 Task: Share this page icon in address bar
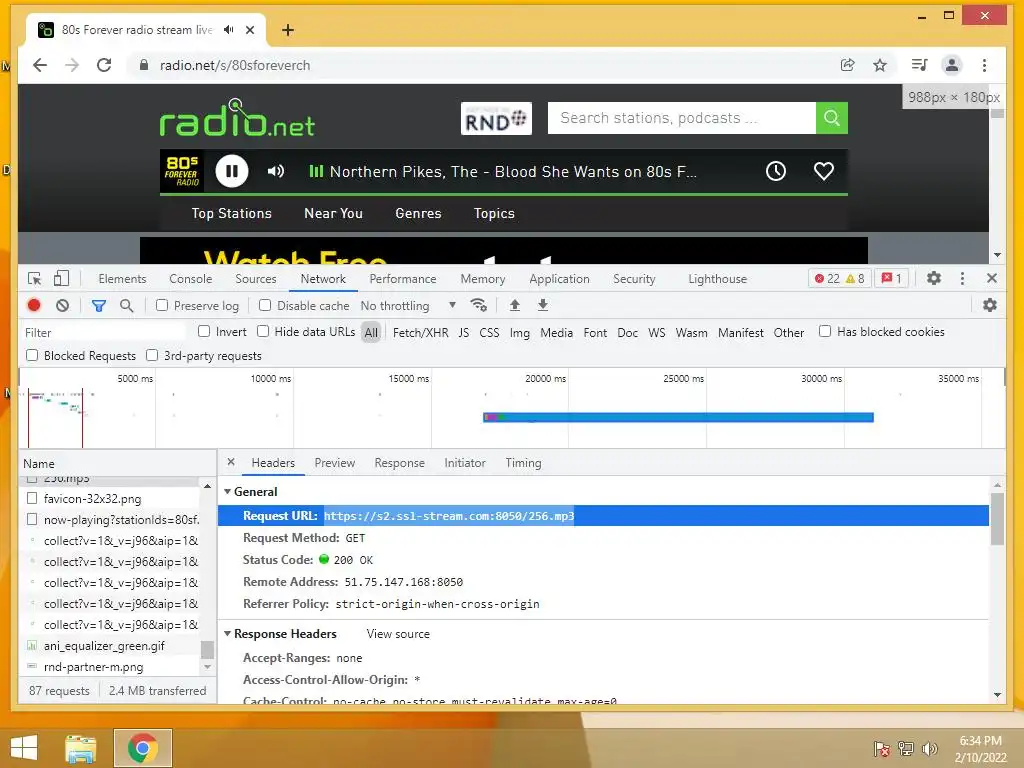(847, 65)
